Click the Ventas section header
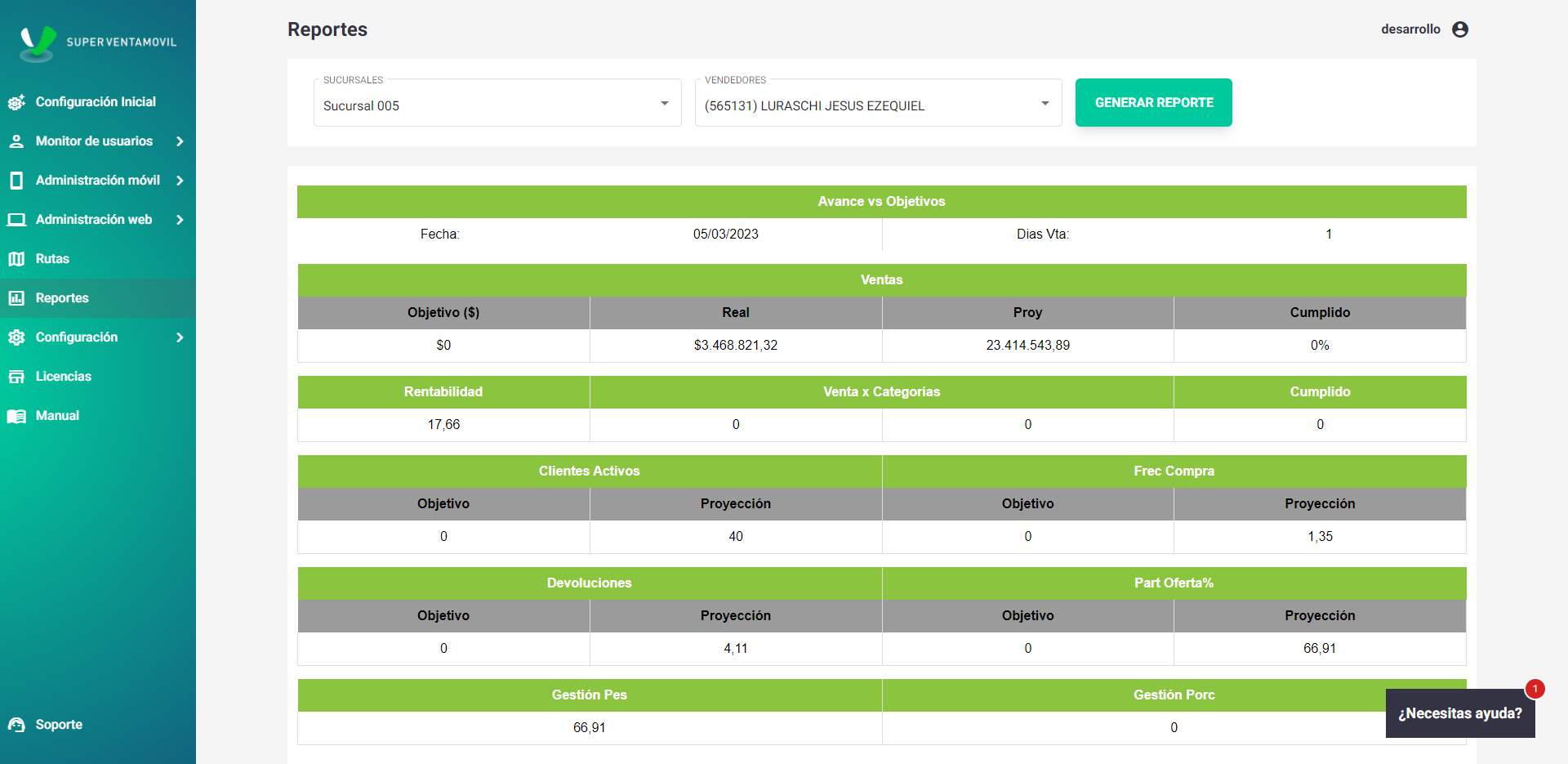Viewport: 1568px width, 764px height. tap(882, 280)
